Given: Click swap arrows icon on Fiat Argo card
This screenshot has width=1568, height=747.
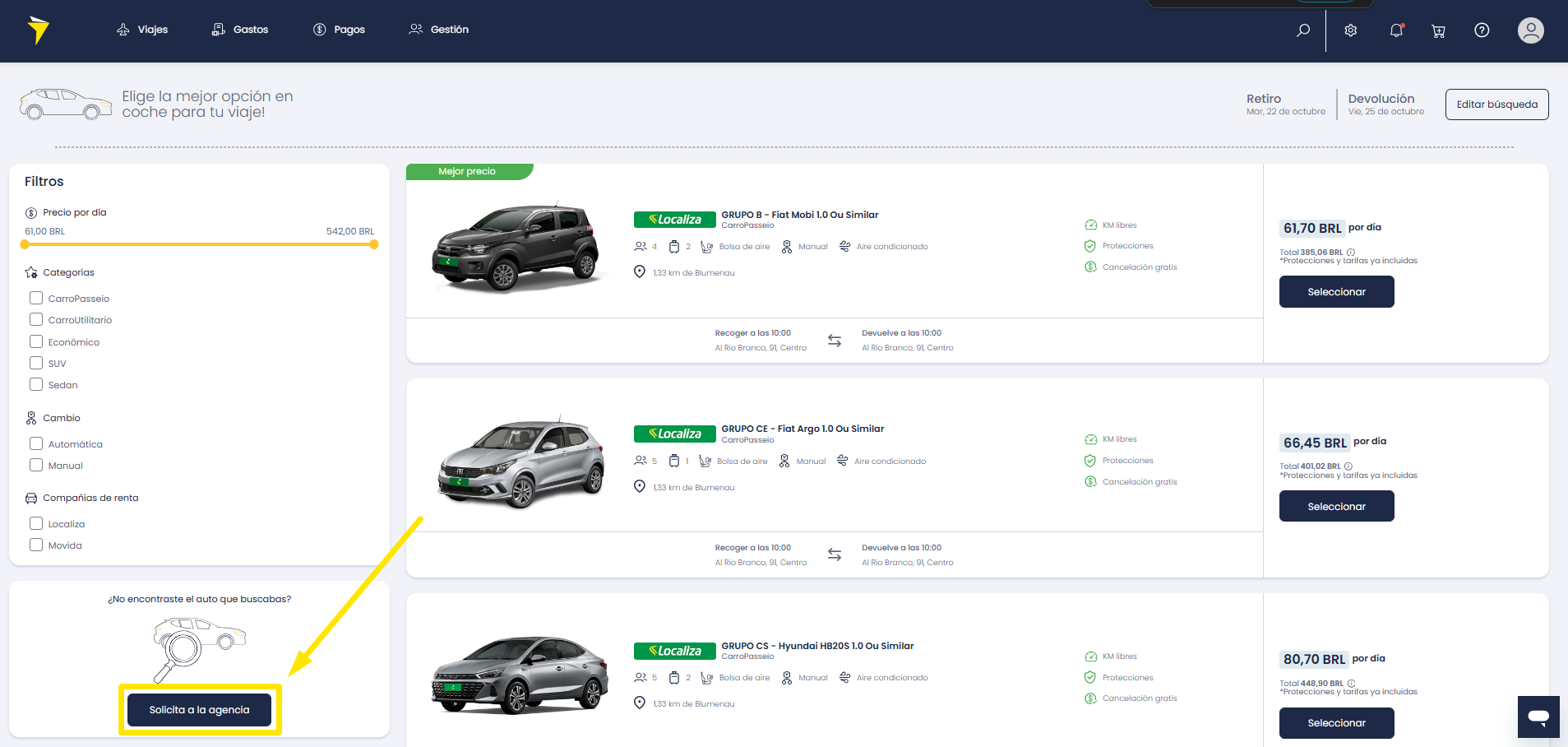Looking at the screenshot, I should [x=835, y=554].
